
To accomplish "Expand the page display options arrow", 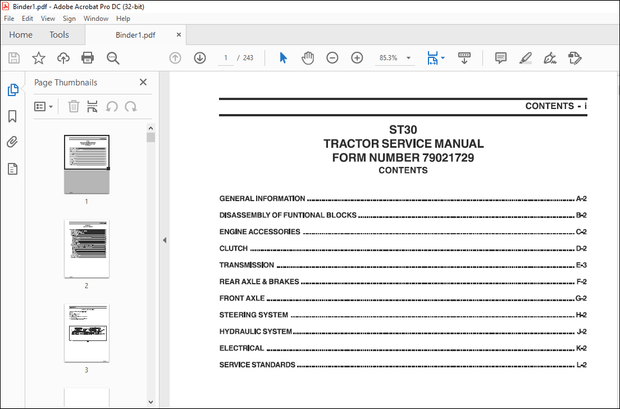I will [443, 58].
